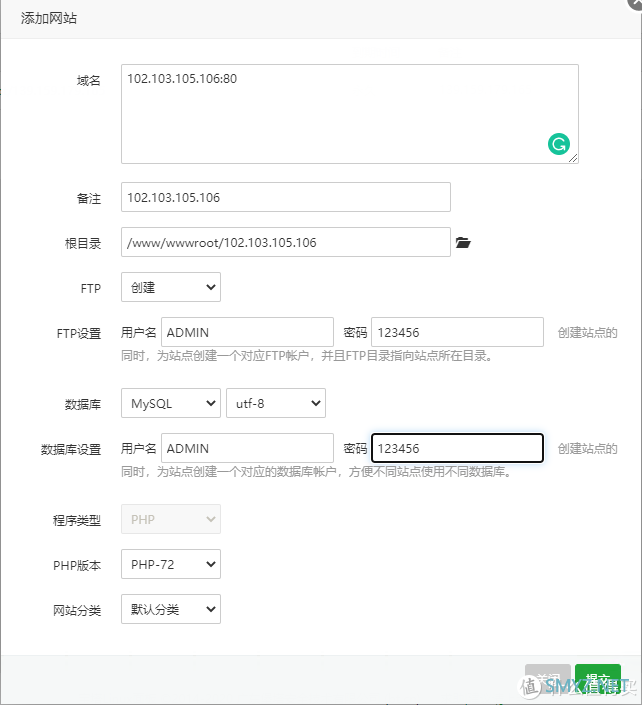This screenshot has width=642, height=705.
Task: Click the FTP username ADMIN field
Action: pyautogui.click(x=247, y=332)
